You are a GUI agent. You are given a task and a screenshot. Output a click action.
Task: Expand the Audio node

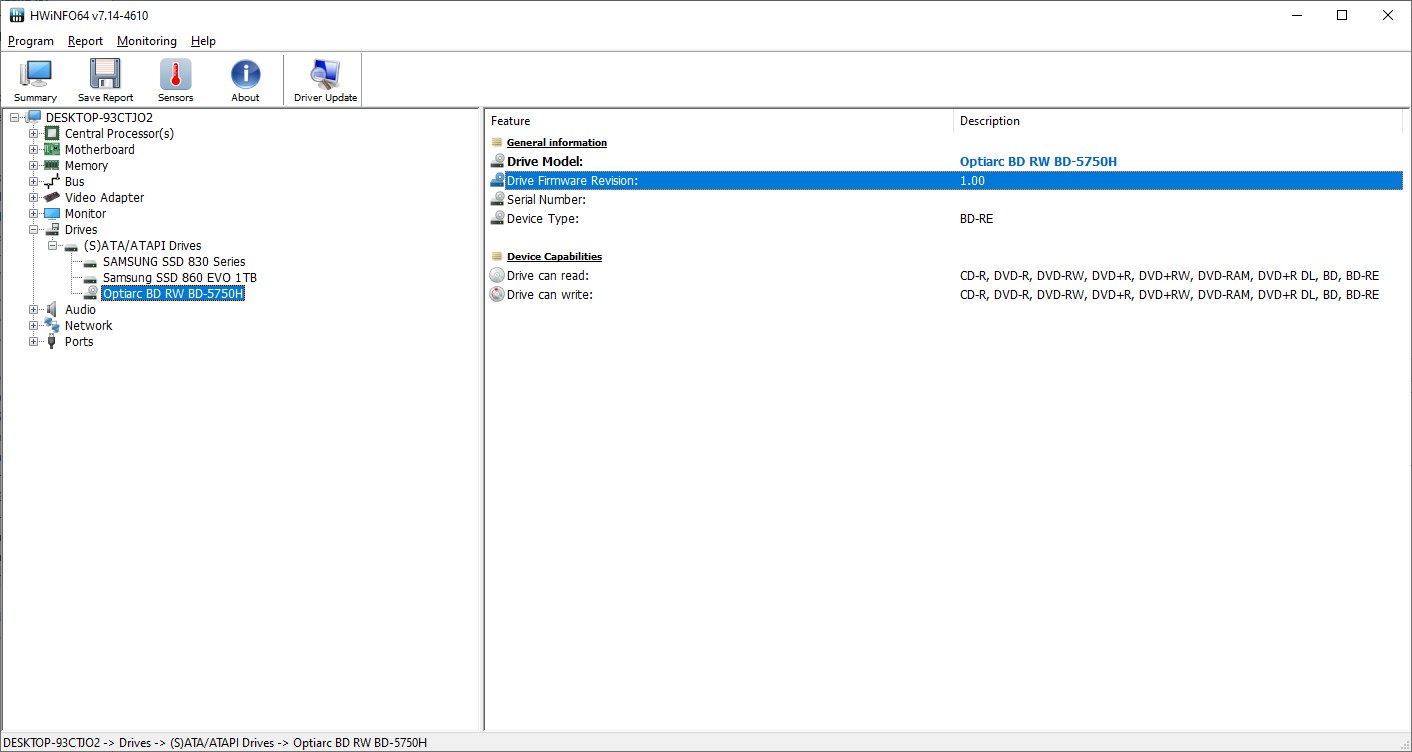33,309
